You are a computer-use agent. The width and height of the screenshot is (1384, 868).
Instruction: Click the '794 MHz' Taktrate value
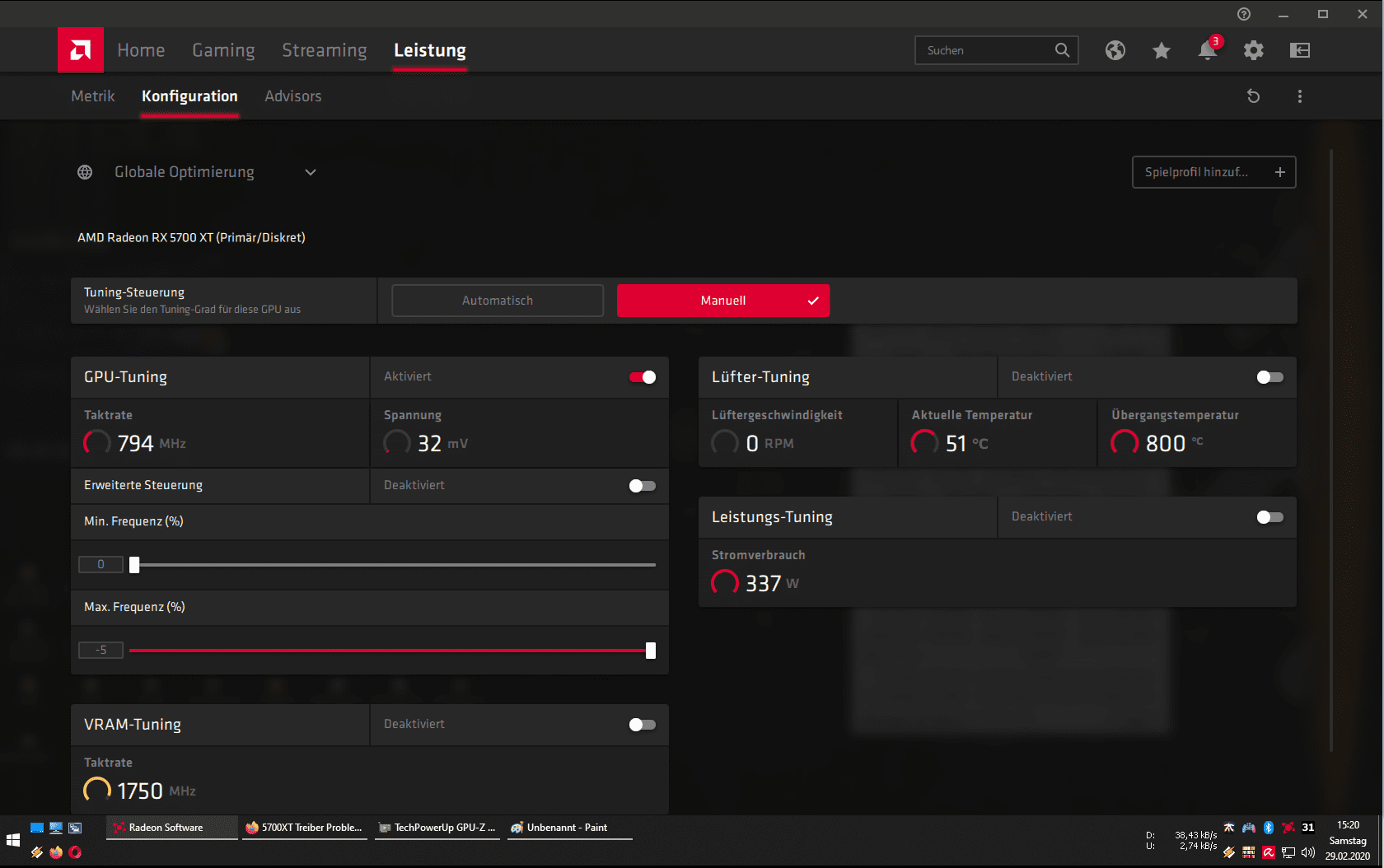coord(152,443)
